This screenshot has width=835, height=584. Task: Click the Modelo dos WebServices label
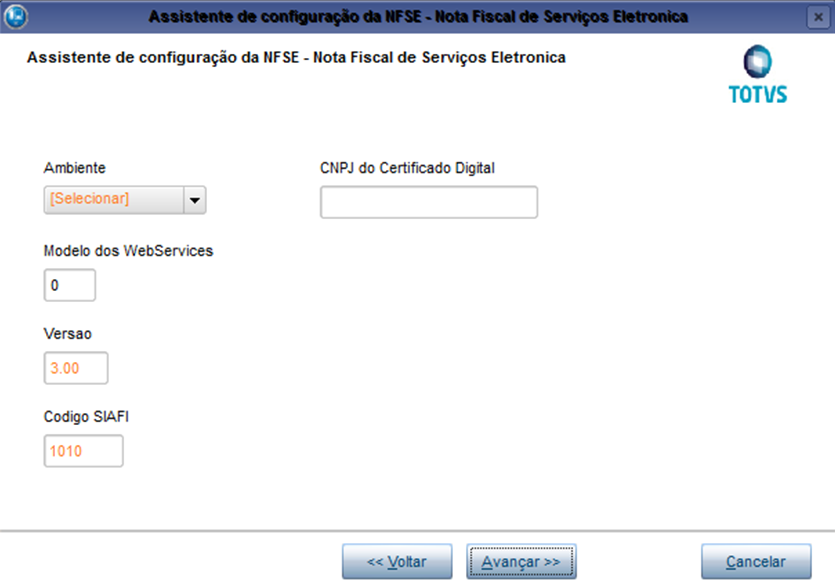(x=128, y=251)
